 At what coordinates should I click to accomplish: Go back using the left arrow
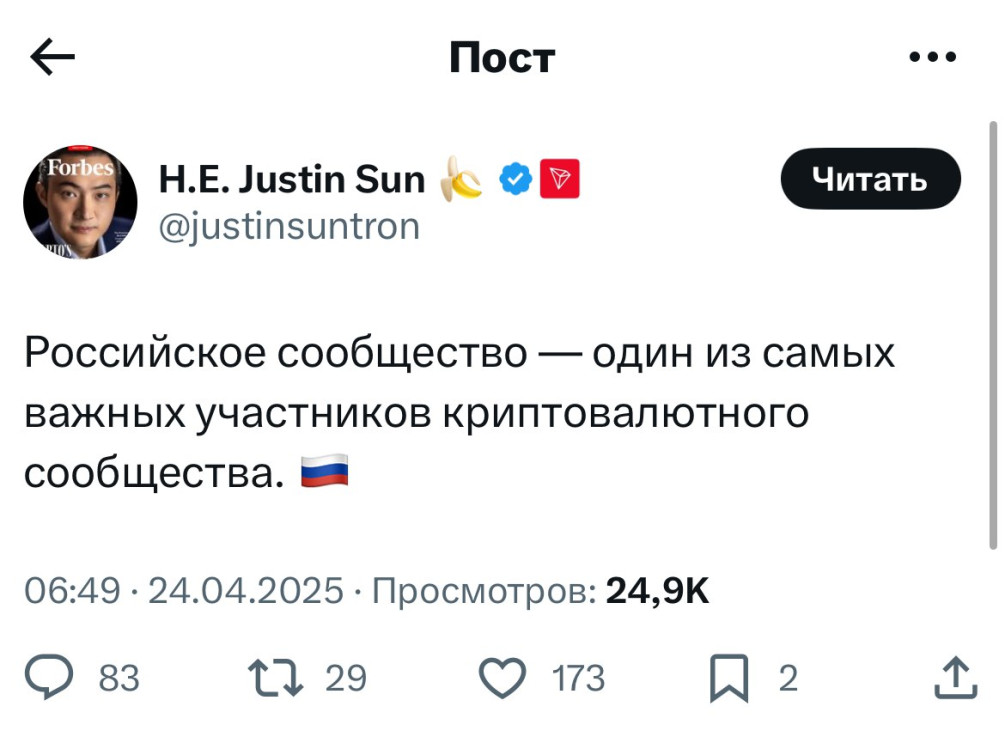coord(53,59)
